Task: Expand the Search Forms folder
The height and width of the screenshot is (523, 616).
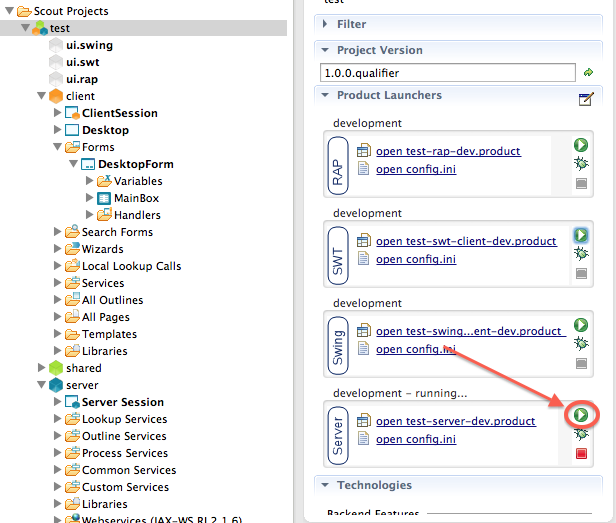Action: coord(58,232)
